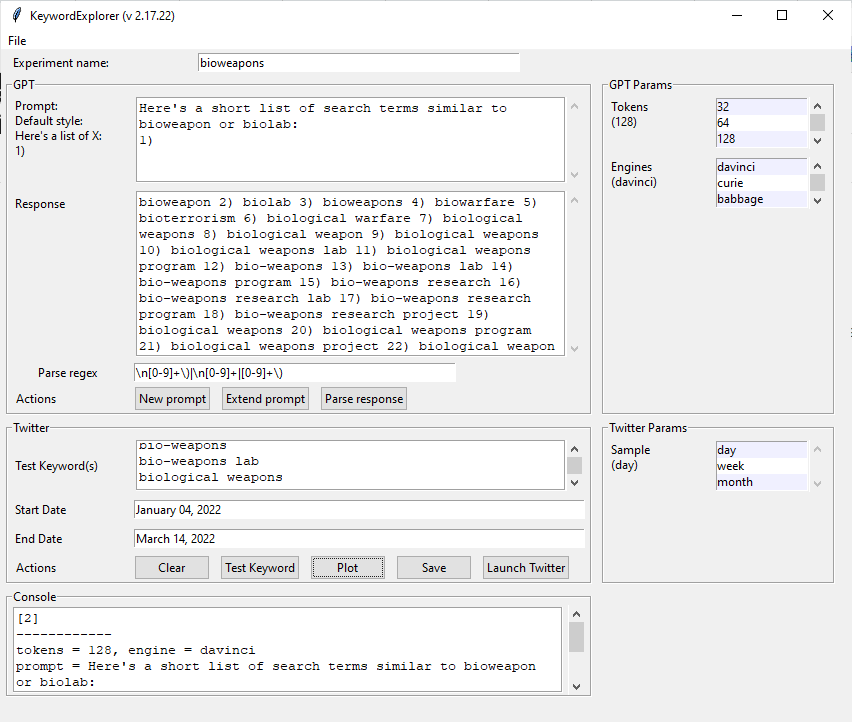Select 32 in the Tokens list
Image resolution: width=852 pixels, height=722 pixels.
pyautogui.click(x=760, y=107)
